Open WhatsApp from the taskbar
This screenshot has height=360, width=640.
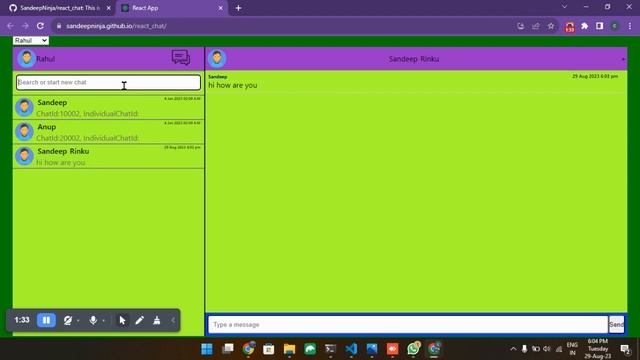tap(413, 349)
